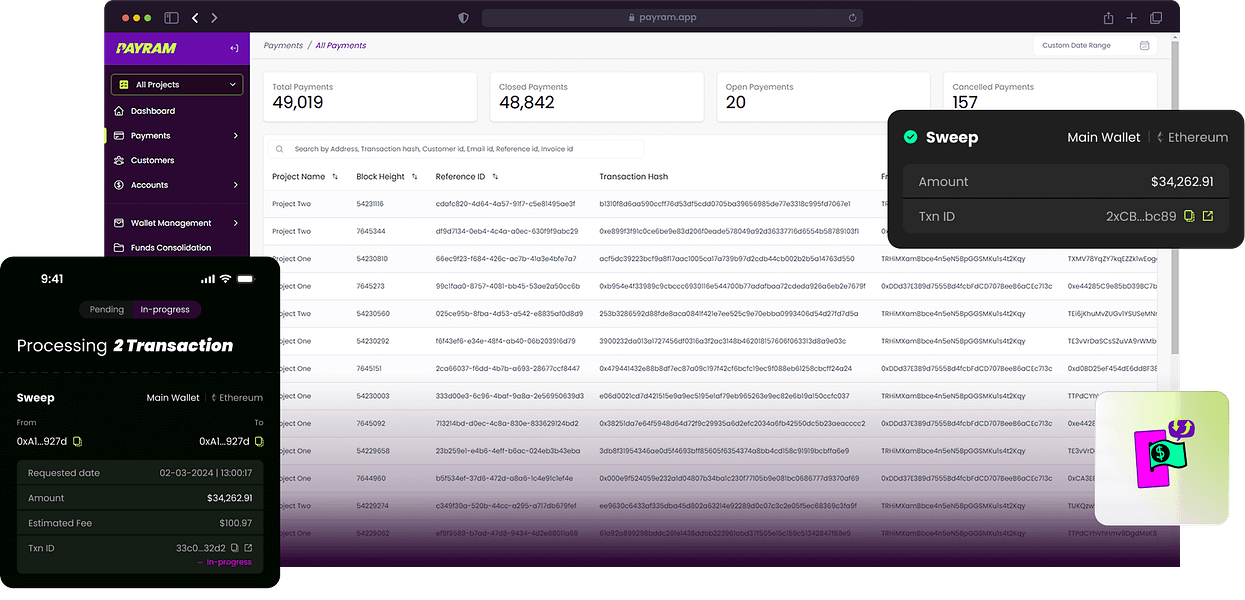Sort table by Block Height arrows
Image resolution: width=1245 pixels, height=600 pixels.
click(414, 177)
